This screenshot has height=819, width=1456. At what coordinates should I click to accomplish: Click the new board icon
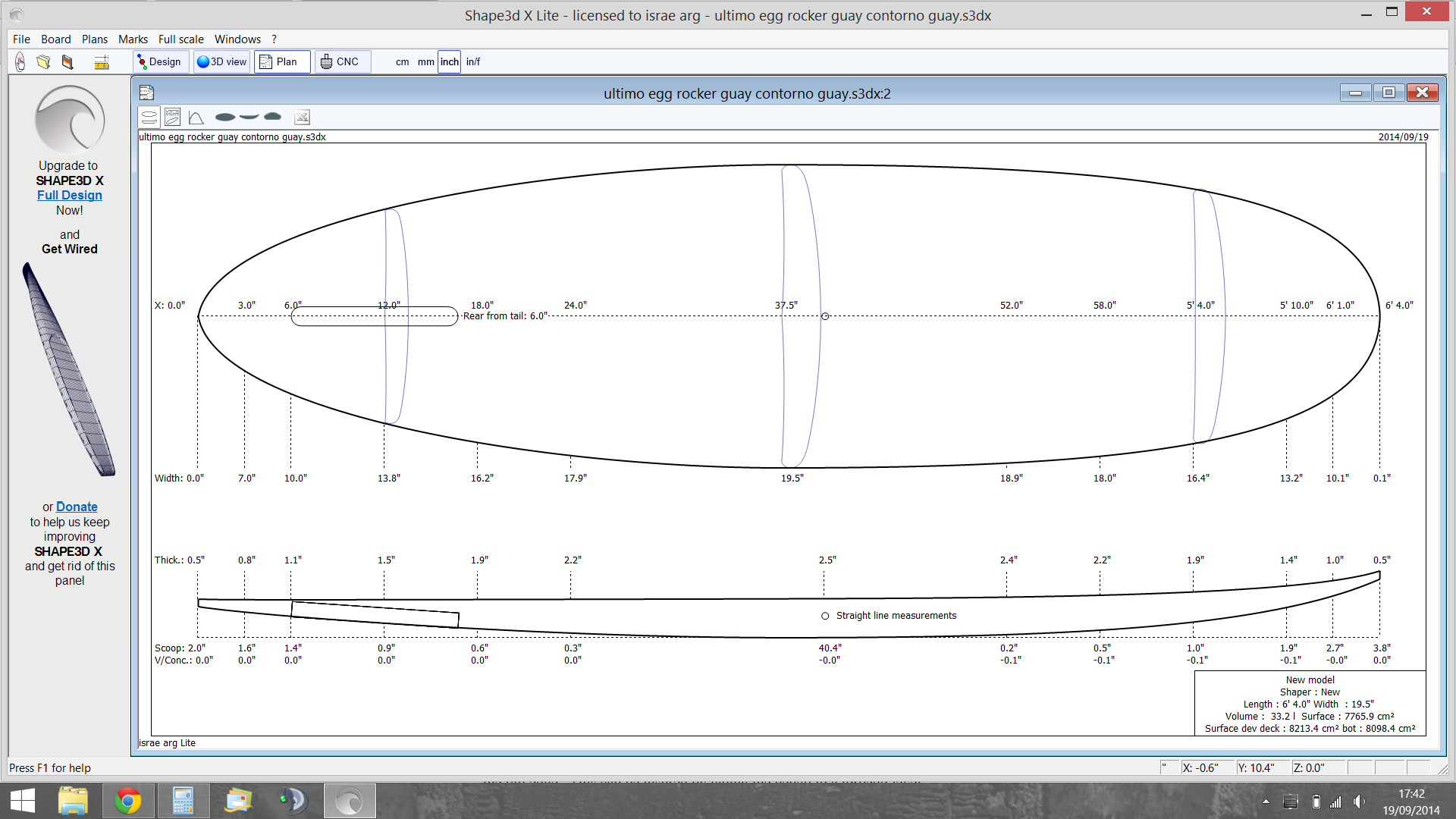click(20, 62)
